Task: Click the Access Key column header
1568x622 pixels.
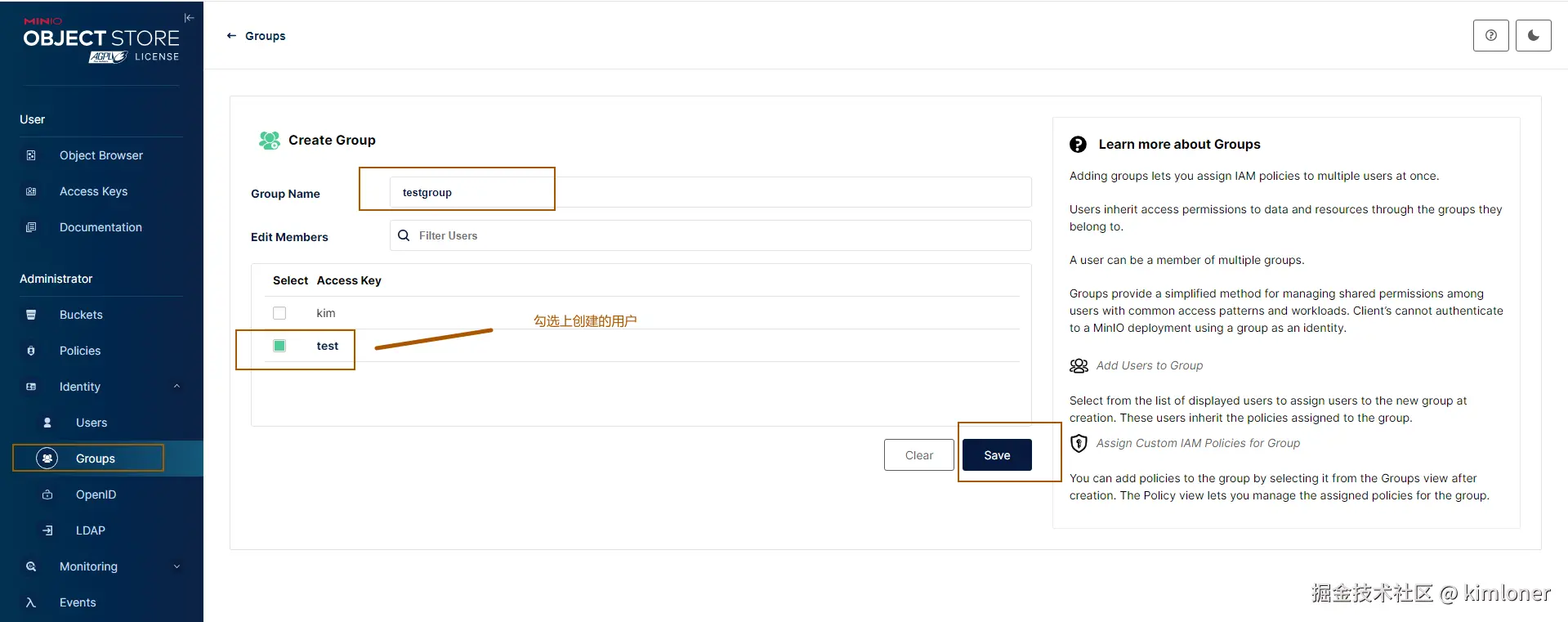Action: pyautogui.click(x=349, y=280)
